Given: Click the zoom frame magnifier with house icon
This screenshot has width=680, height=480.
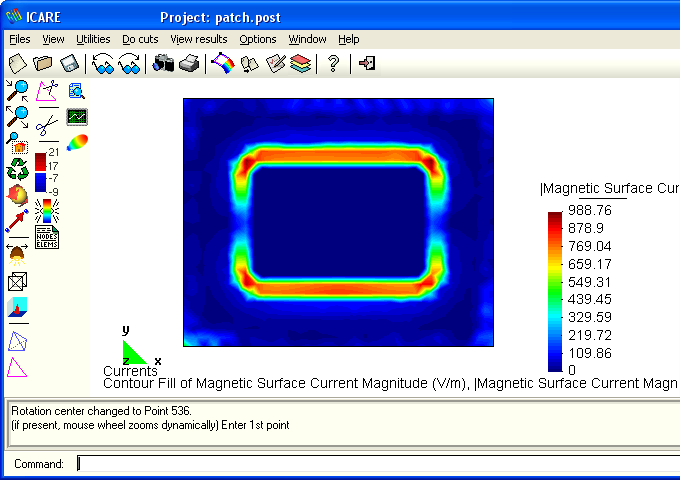Looking at the screenshot, I should click(x=17, y=143).
